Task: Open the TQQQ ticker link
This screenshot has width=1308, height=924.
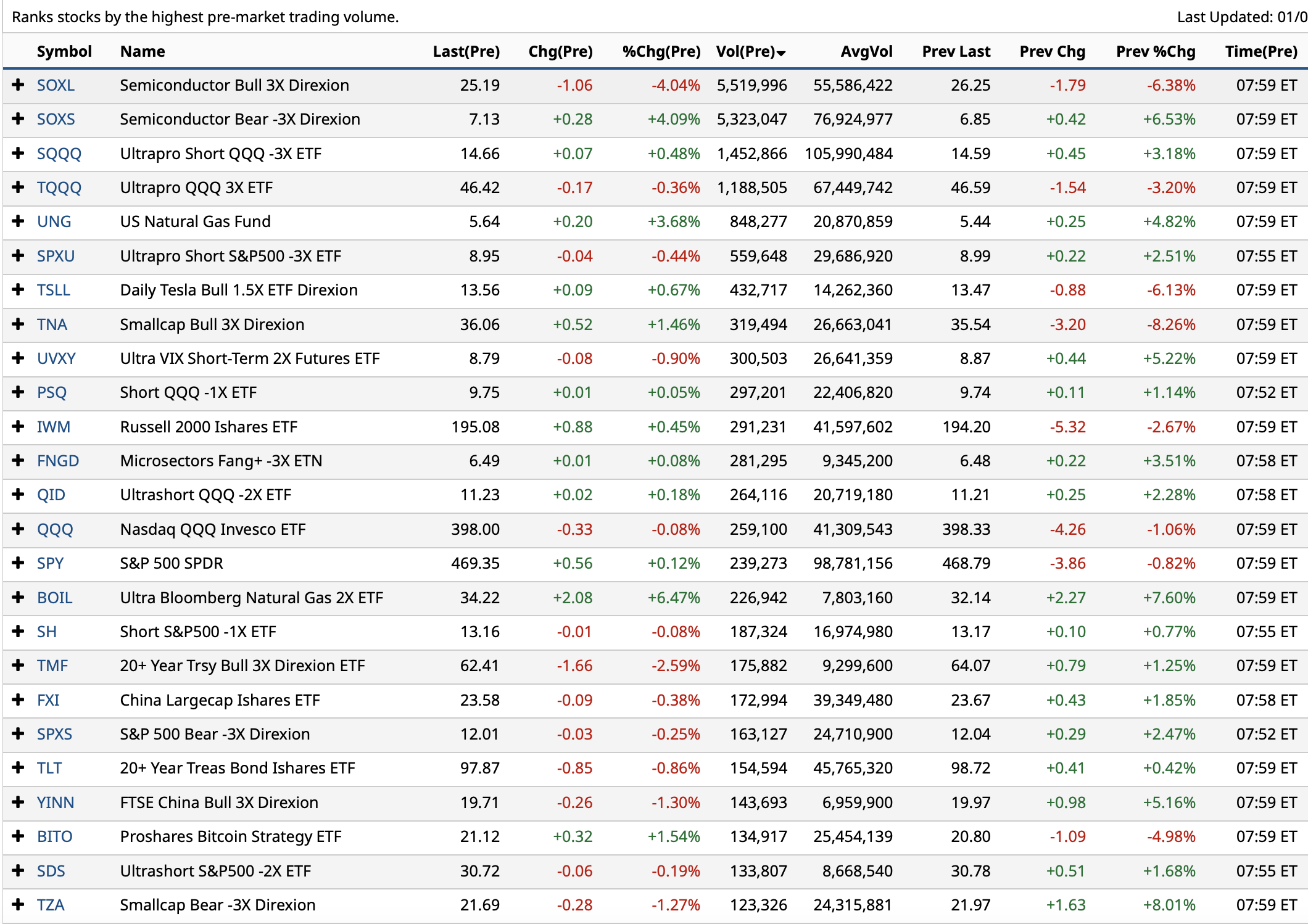Action: click(59, 188)
